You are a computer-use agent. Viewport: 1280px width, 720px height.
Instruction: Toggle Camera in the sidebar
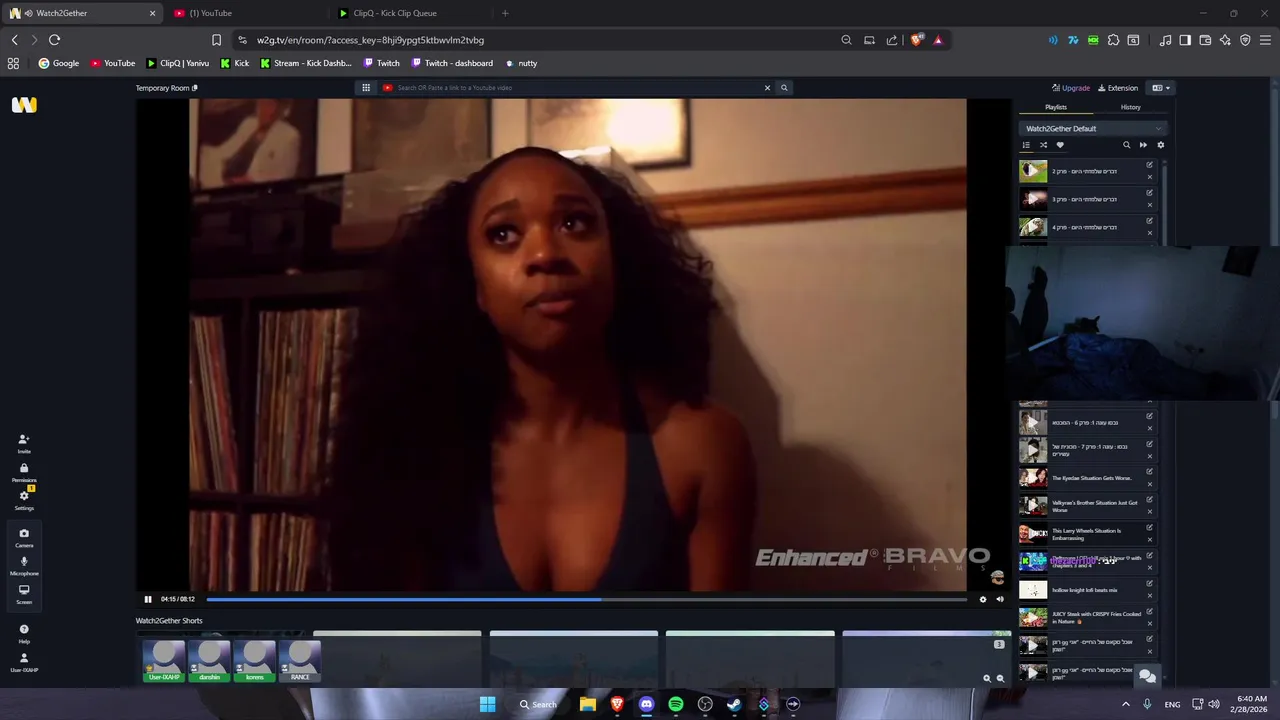pos(24,537)
